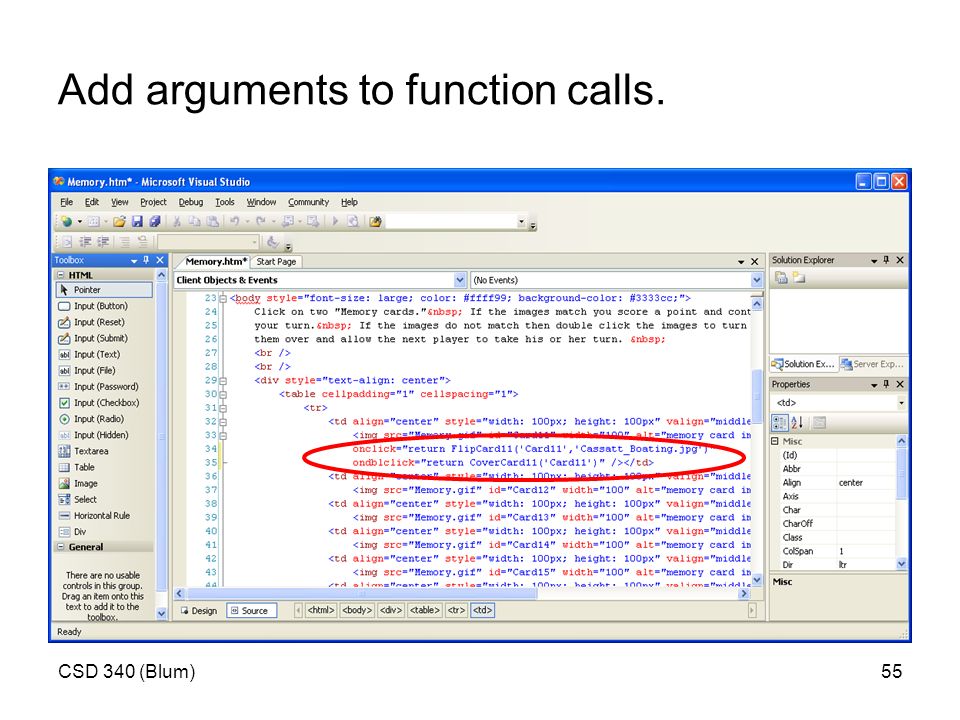Click the Undo arrow icon
Viewport: 960px width, 720px height.
click(234, 222)
